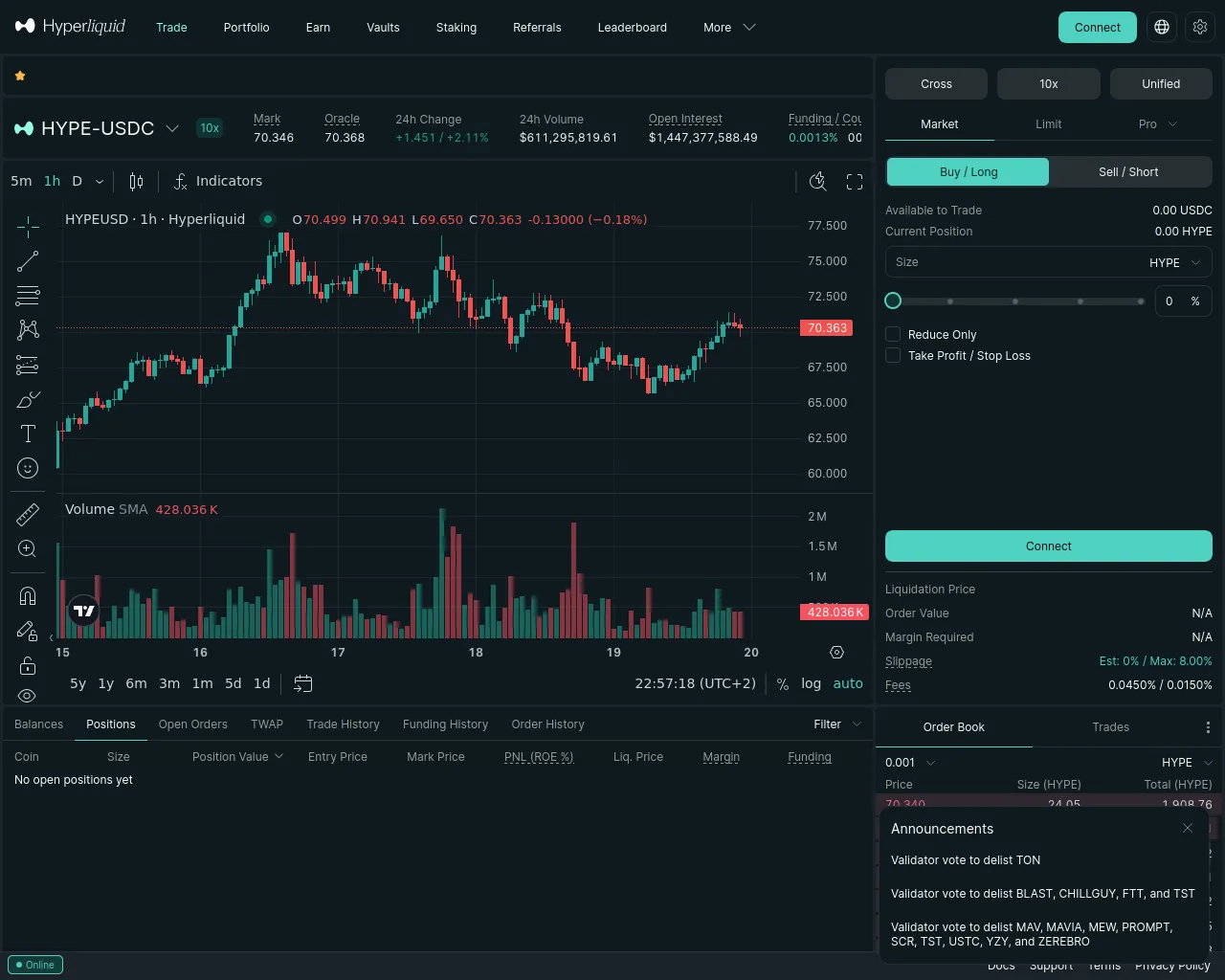Open Validator vote to delist TON announcement
The height and width of the screenshot is (980, 1225).
[966, 860]
